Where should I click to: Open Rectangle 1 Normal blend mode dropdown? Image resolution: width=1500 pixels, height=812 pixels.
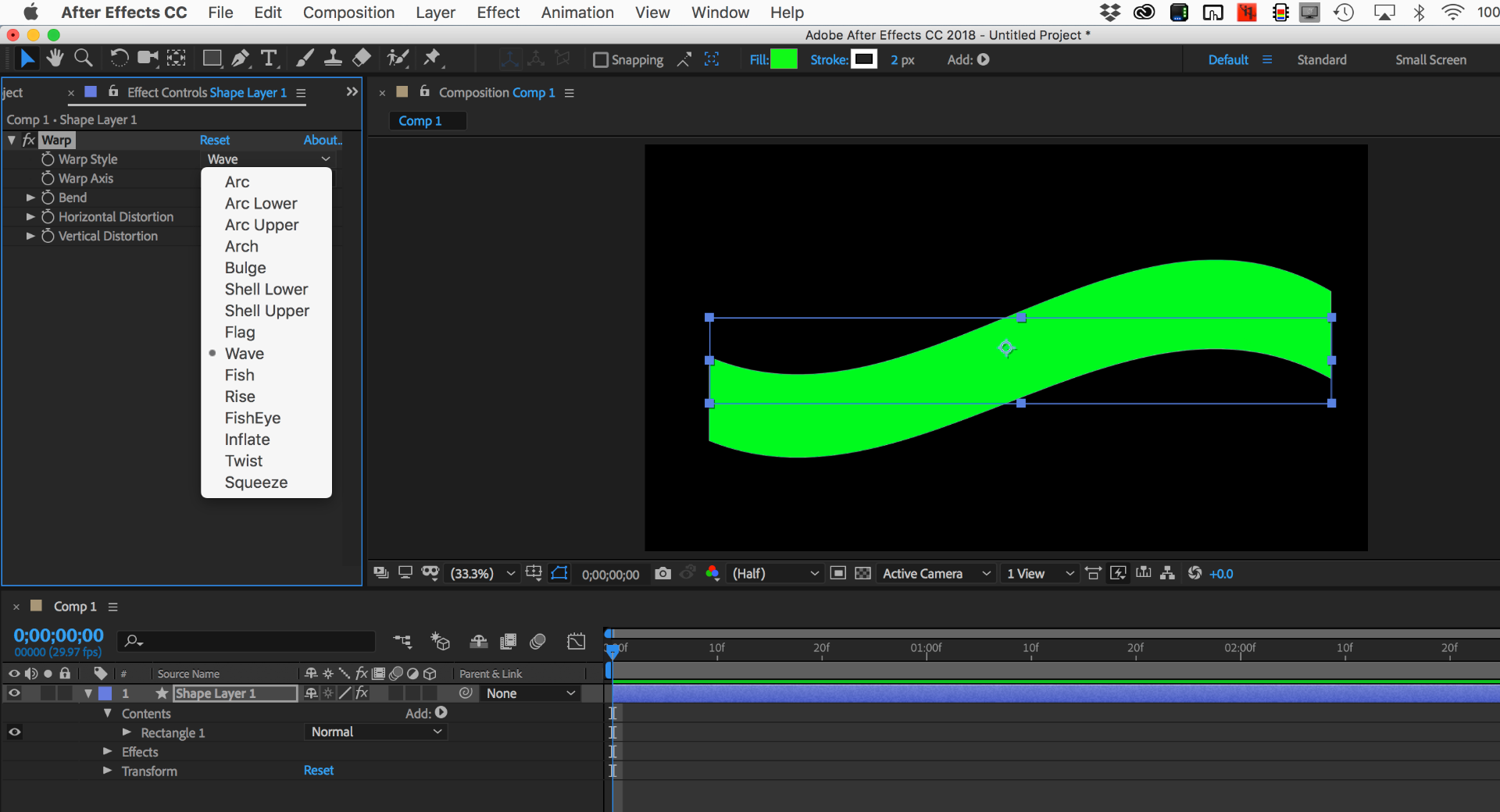click(375, 732)
